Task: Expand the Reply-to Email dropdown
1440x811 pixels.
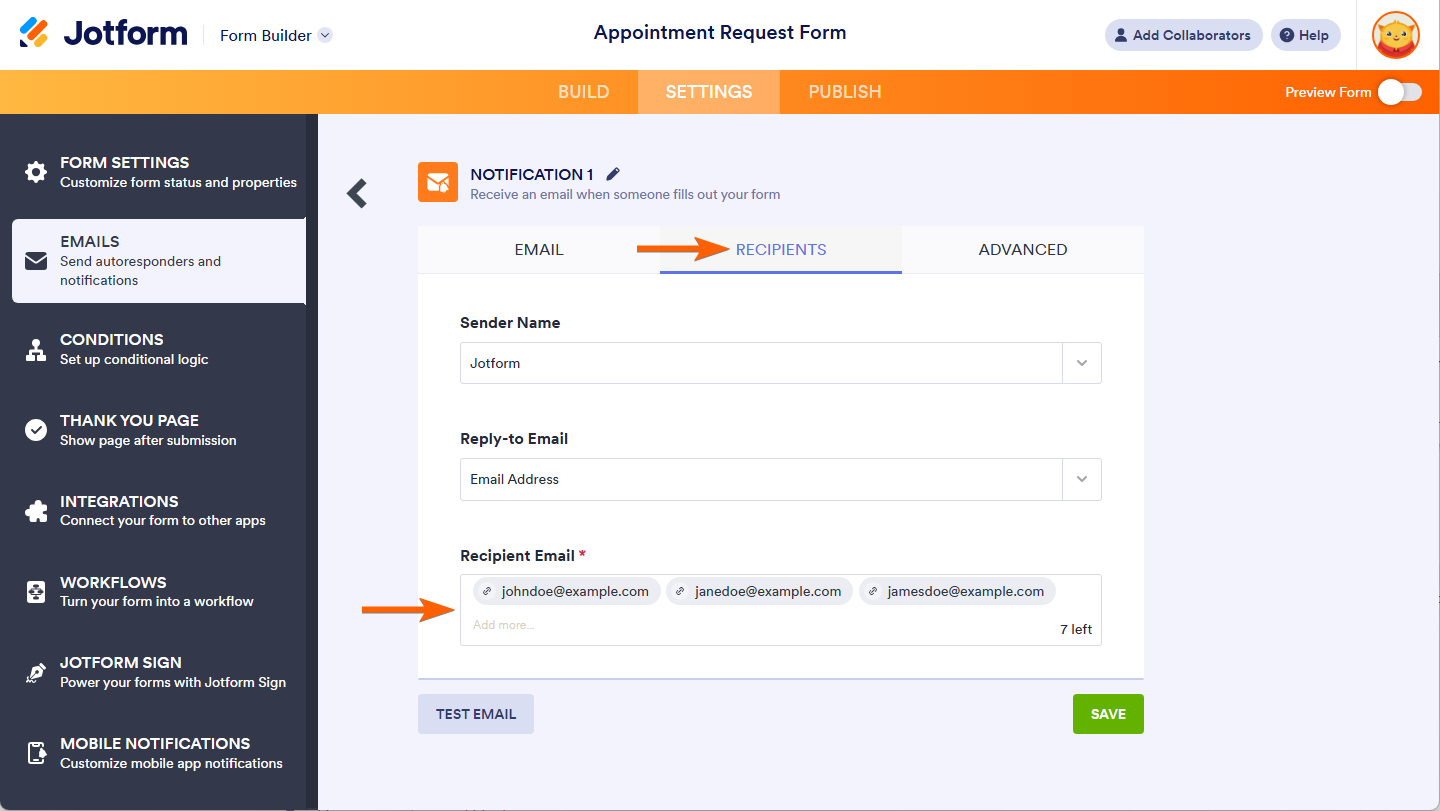Action: click(x=1081, y=479)
